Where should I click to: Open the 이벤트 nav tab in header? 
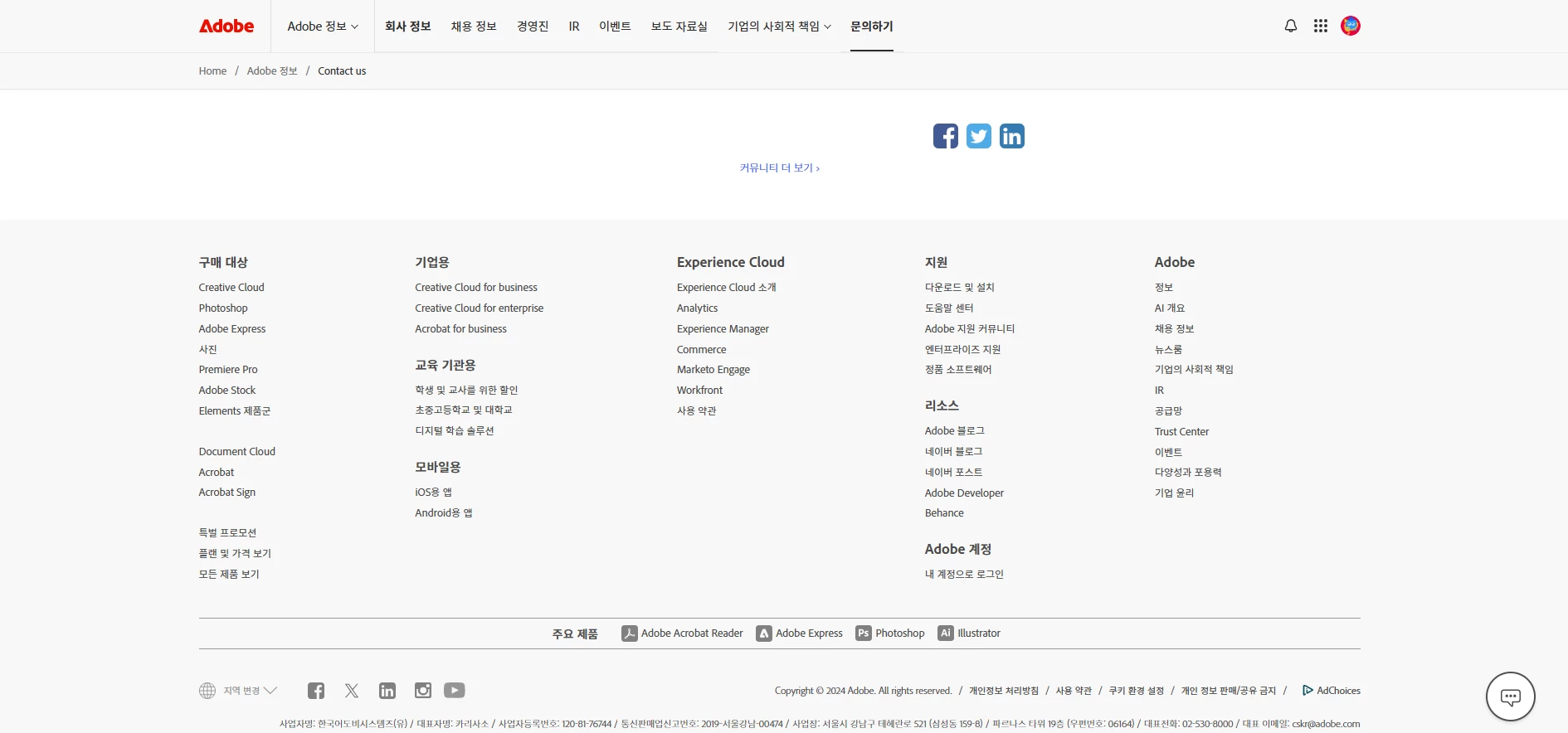(616, 27)
